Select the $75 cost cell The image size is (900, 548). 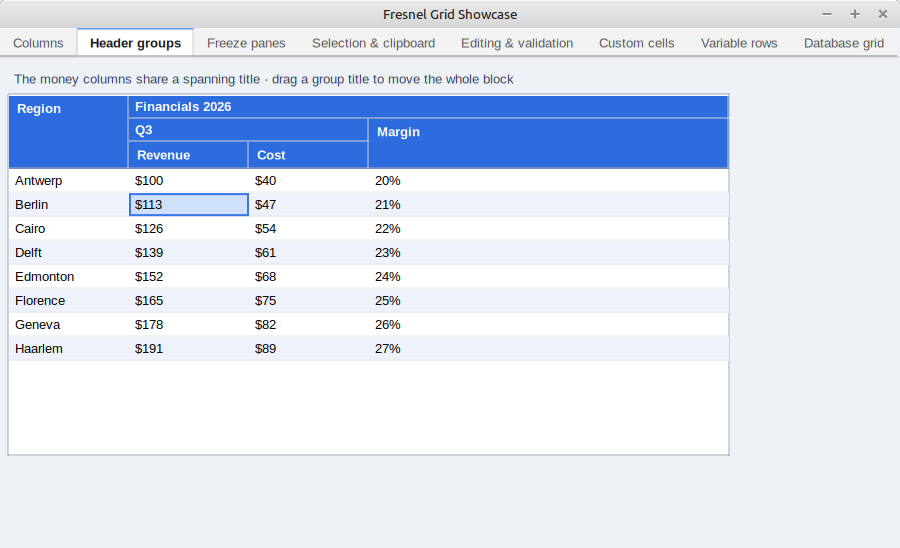point(309,301)
